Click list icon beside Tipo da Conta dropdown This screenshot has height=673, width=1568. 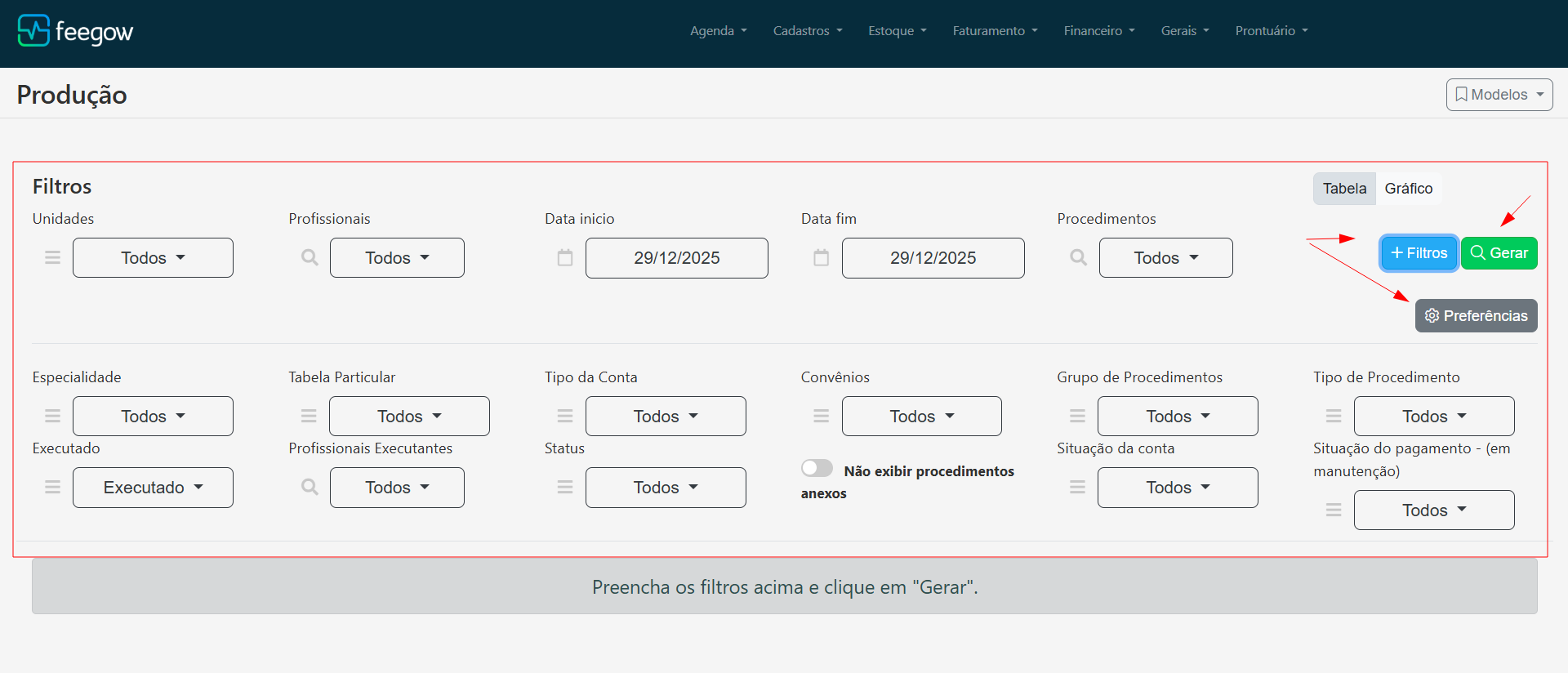(565, 416)
